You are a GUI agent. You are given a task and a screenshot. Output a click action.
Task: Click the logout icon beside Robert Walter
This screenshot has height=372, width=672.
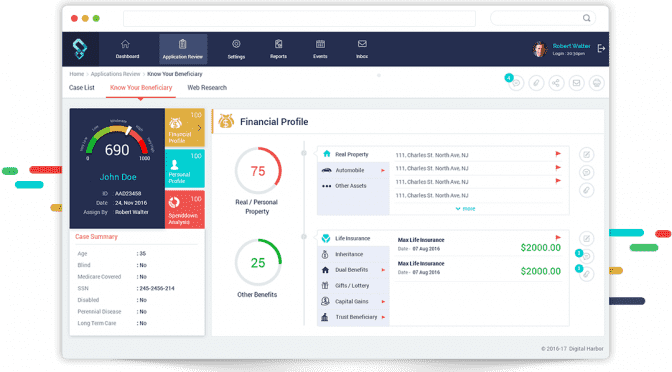coord(601,48)
